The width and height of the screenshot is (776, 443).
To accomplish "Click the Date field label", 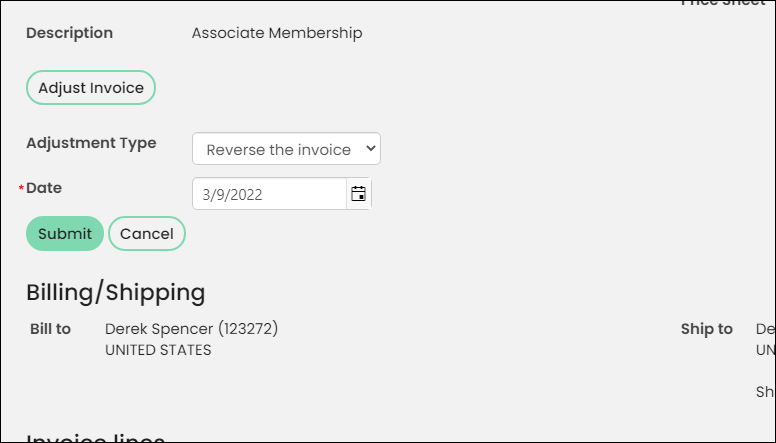I will point(44,188).
